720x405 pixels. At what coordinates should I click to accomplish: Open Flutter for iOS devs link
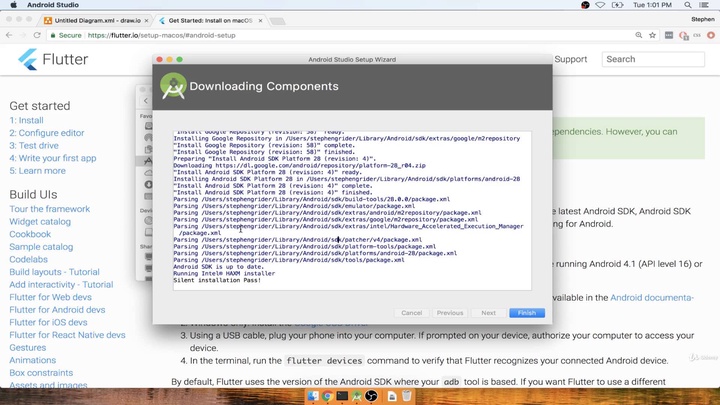click(x=48, y=322)
